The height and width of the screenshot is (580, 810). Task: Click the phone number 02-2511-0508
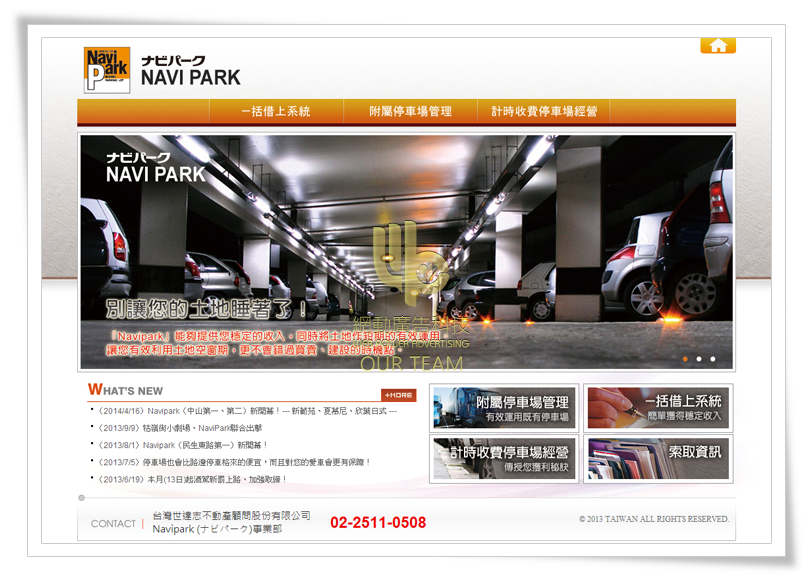pos(378,523)
